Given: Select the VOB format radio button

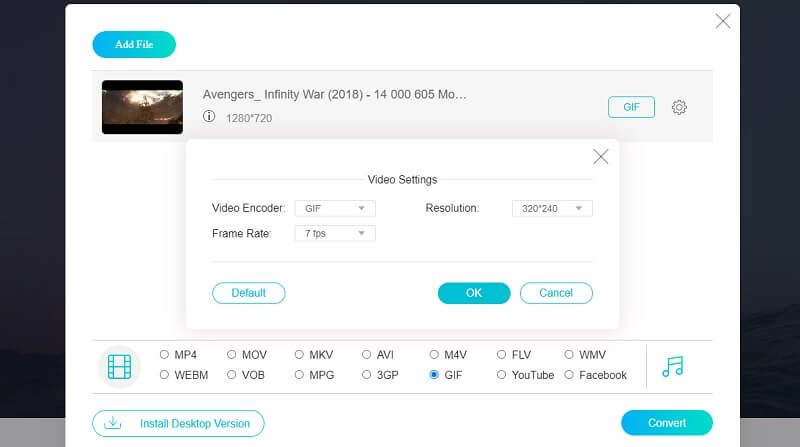Looking at the screenshot, I should (x=232, y=375).
